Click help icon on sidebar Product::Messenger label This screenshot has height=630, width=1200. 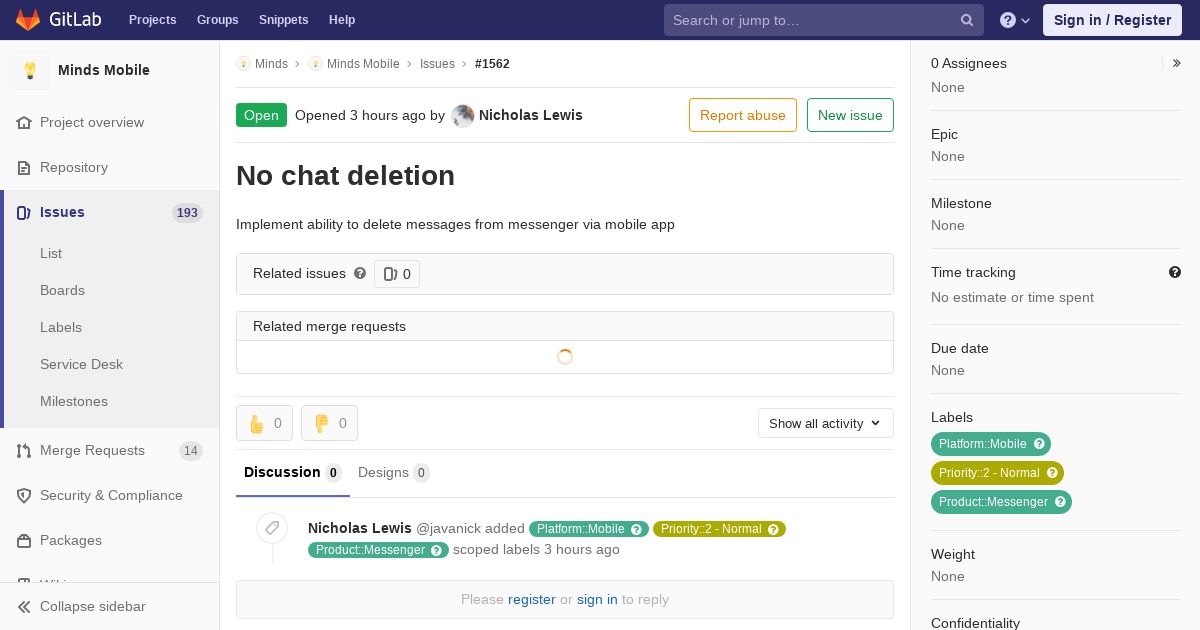point(1060,502)
